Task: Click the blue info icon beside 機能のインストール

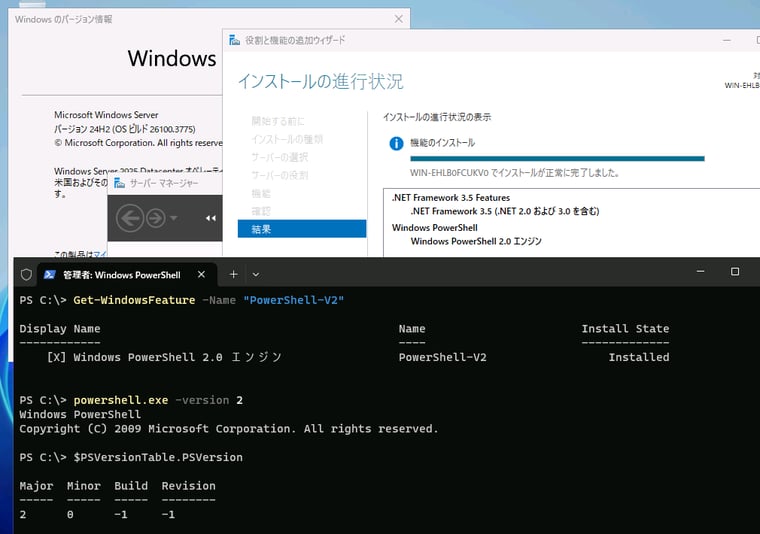Action: point(396,143)
